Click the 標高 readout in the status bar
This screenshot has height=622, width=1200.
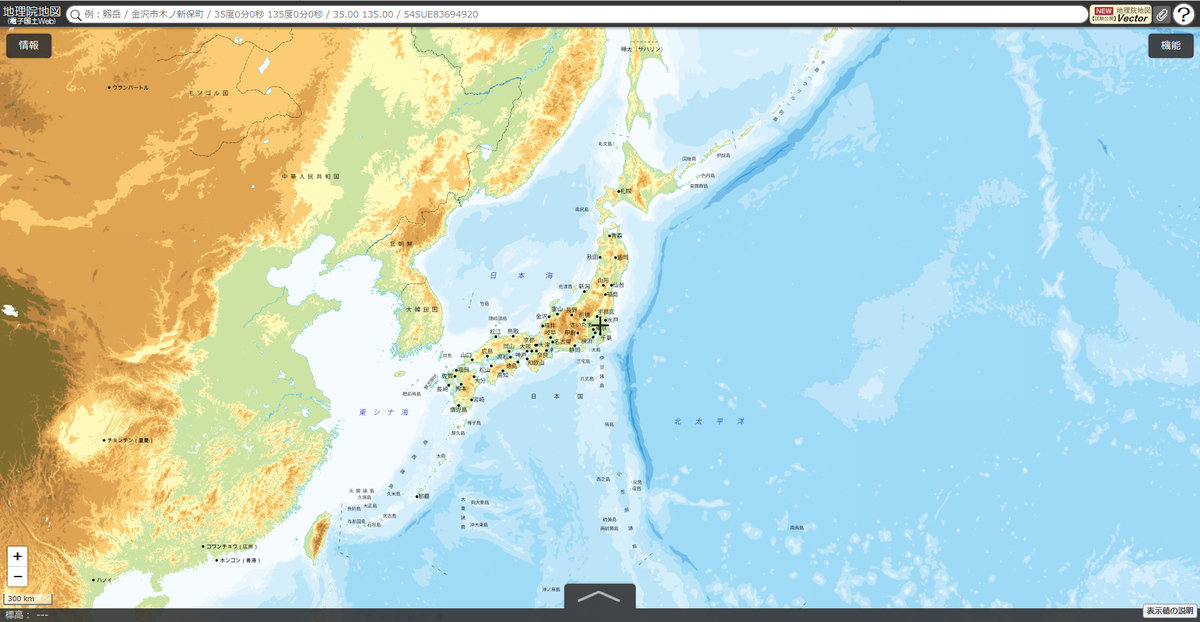[x=27, y=615]
